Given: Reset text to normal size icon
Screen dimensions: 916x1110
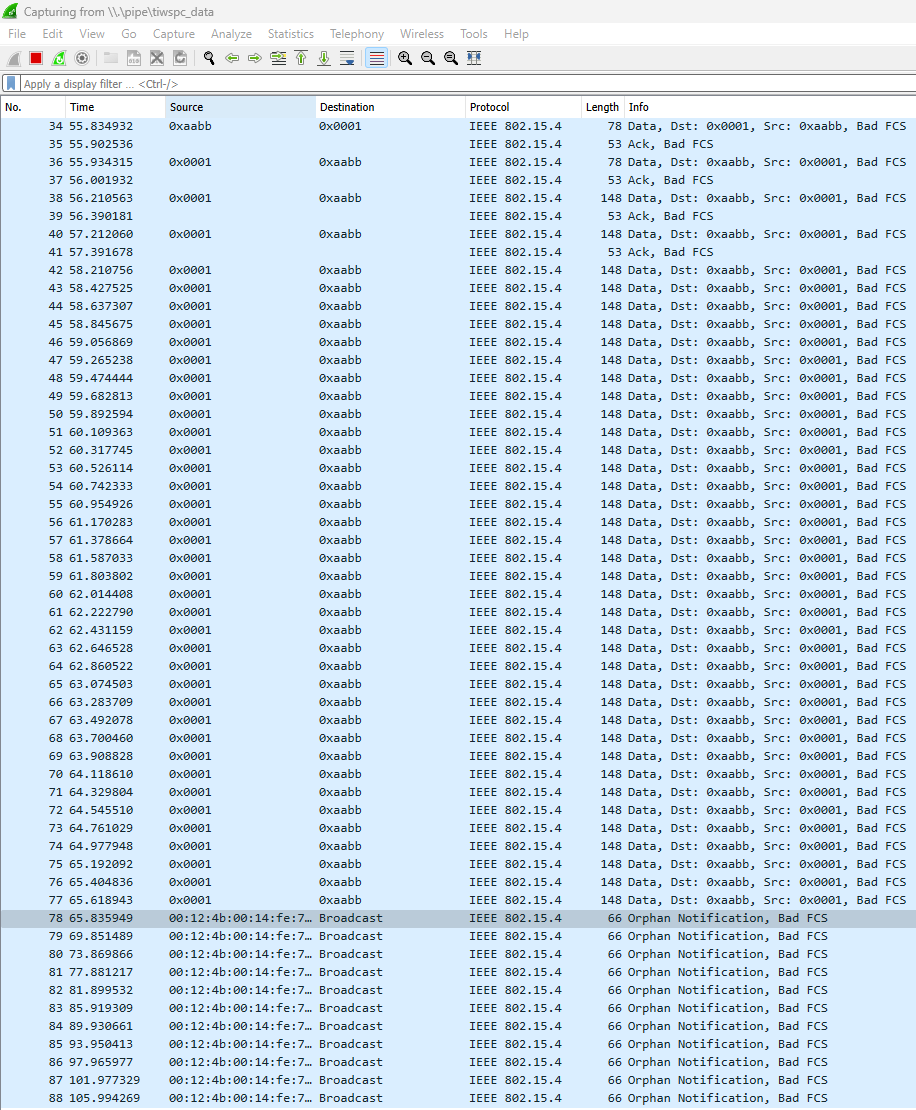Looking at the screenshot, I should click(451, 58).
